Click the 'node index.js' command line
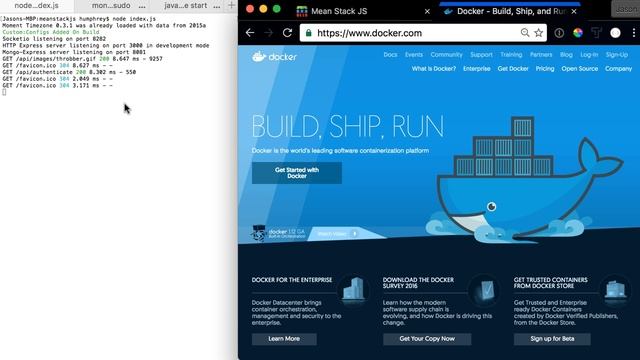The width and height of the screenshot is (640, 360). (x=79, y=19)
